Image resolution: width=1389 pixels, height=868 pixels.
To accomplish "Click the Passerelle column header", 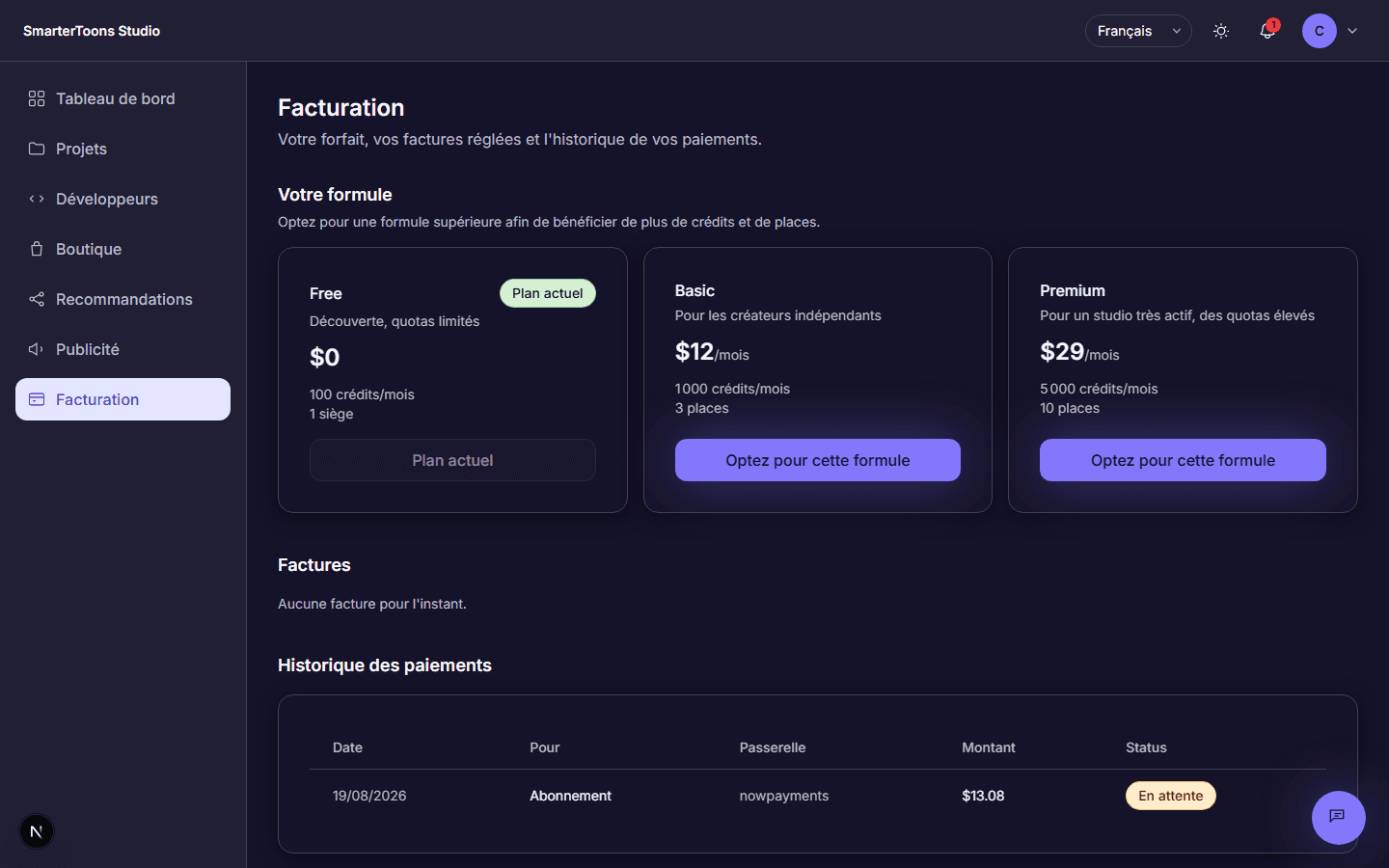I will (773, 747).
